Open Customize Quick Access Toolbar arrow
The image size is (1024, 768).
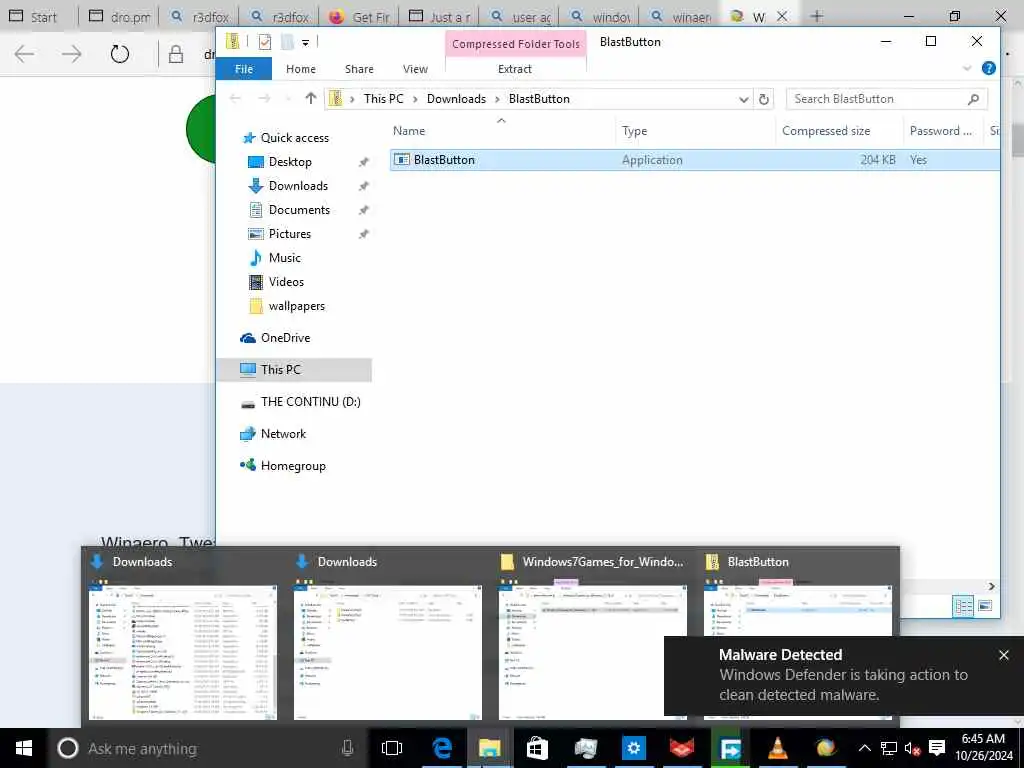[305, 42]
